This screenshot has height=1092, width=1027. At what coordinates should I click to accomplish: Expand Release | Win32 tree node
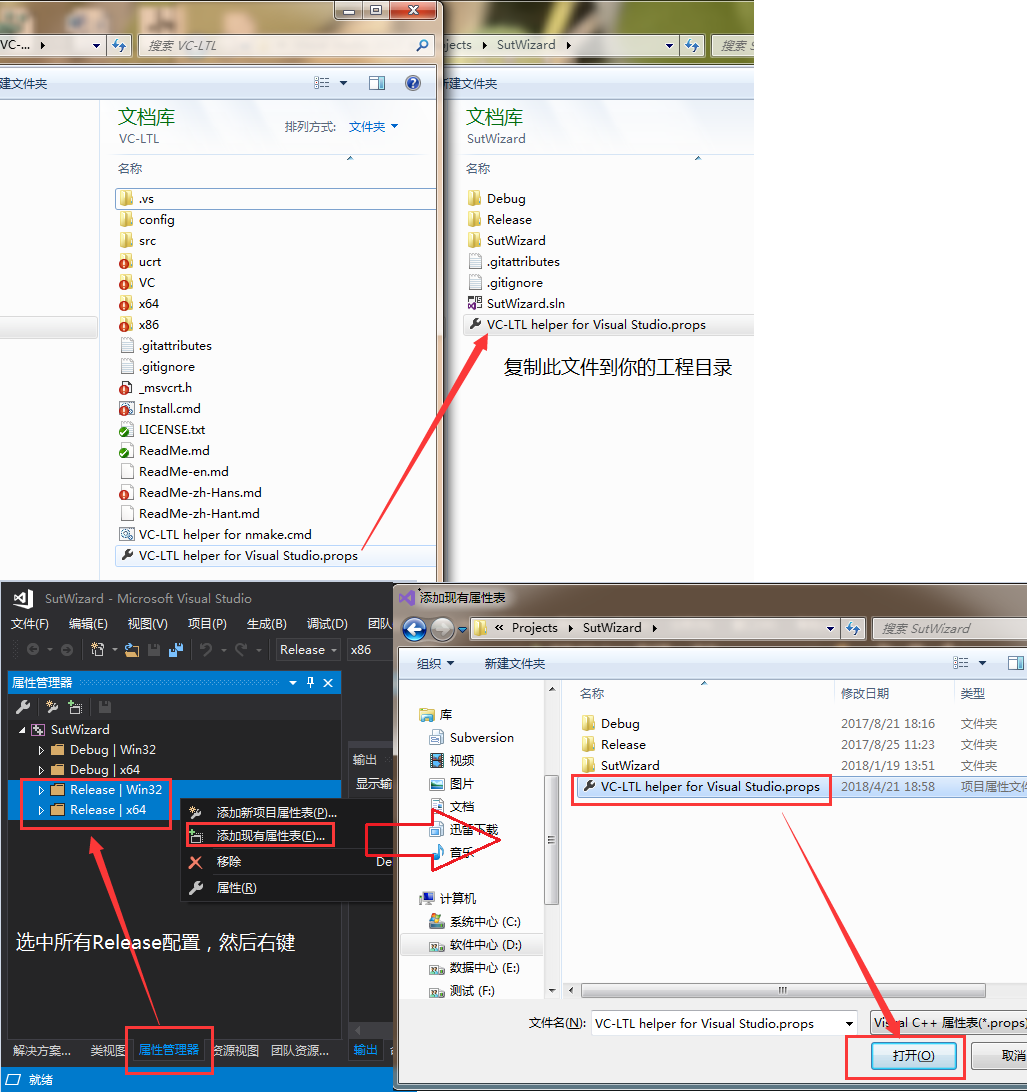tap(41, 790)
